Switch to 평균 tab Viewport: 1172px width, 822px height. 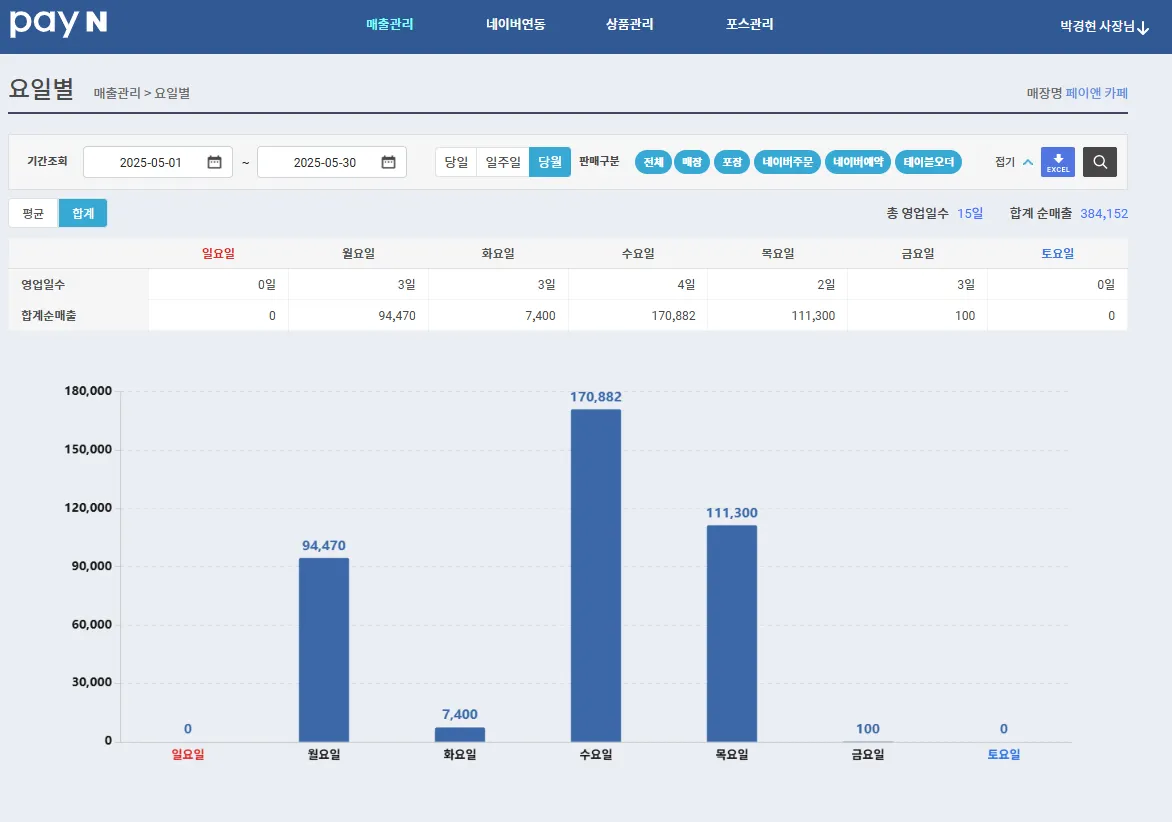coord(33,213)
